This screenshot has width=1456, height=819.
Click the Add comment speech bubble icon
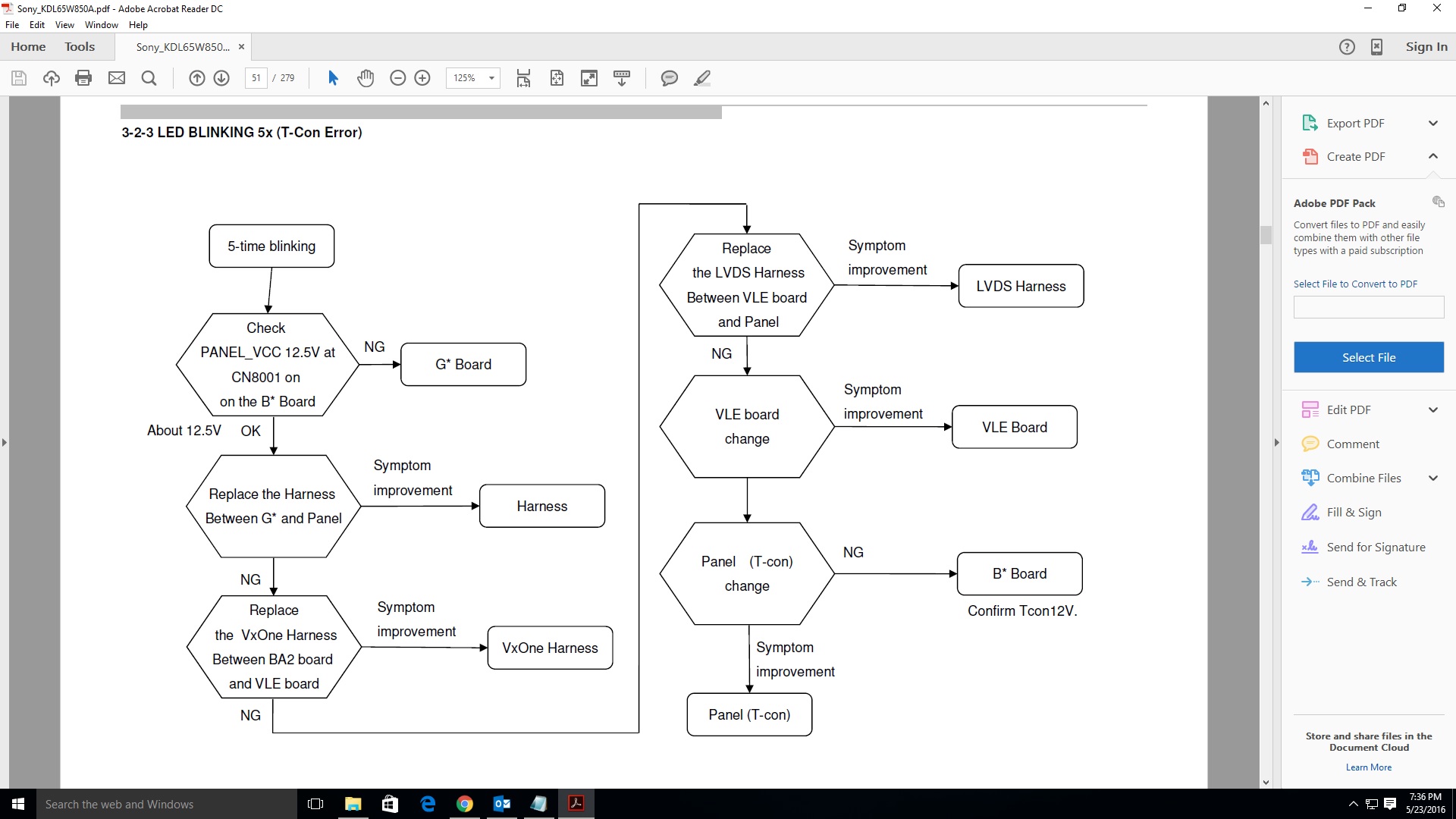[x=669, y=78]
